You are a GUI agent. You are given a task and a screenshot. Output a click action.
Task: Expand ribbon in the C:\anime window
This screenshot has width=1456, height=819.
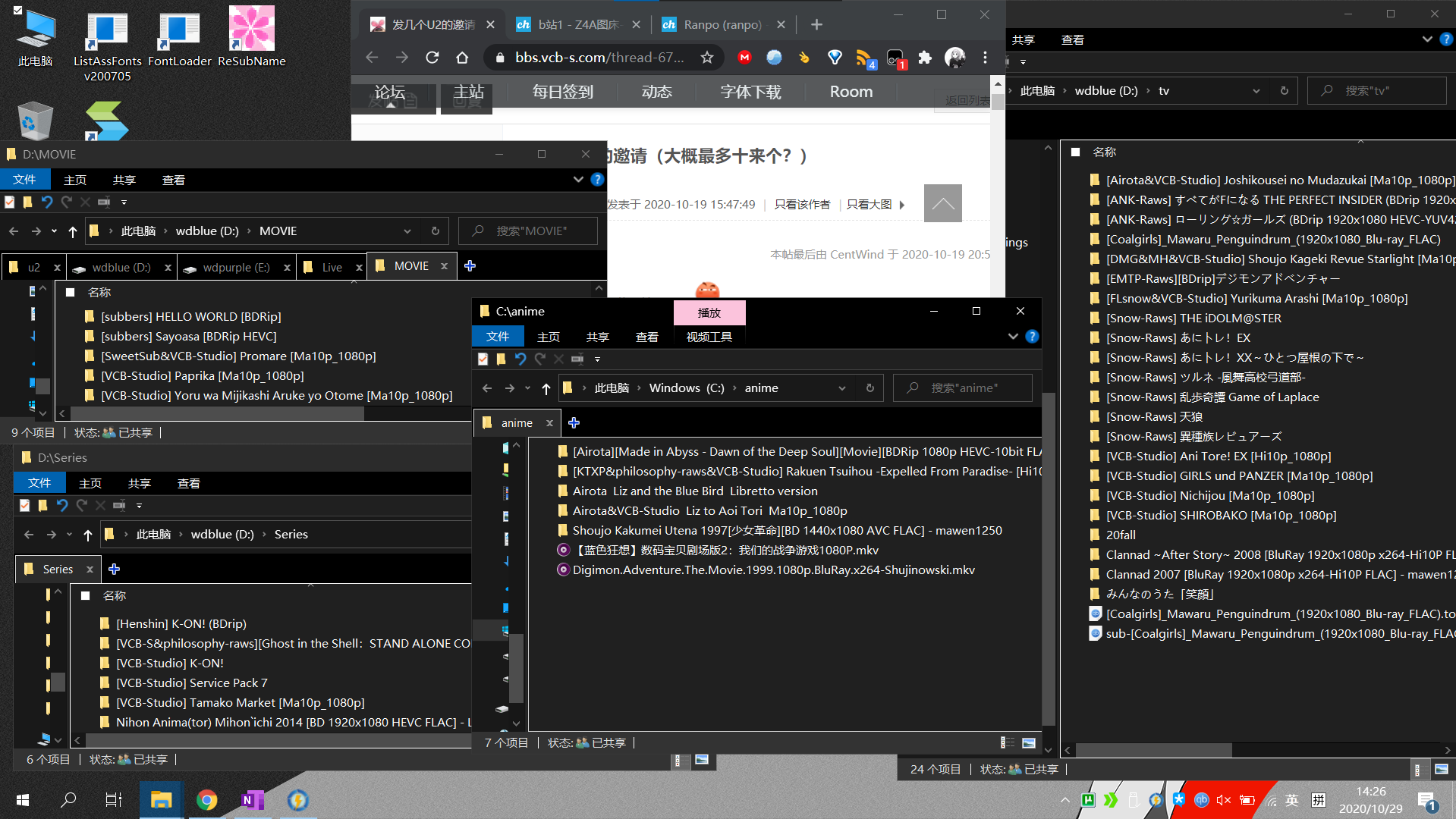[1013, 336]
